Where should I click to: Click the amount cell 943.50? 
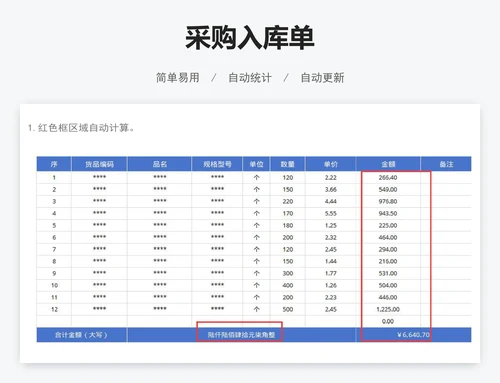388,213
